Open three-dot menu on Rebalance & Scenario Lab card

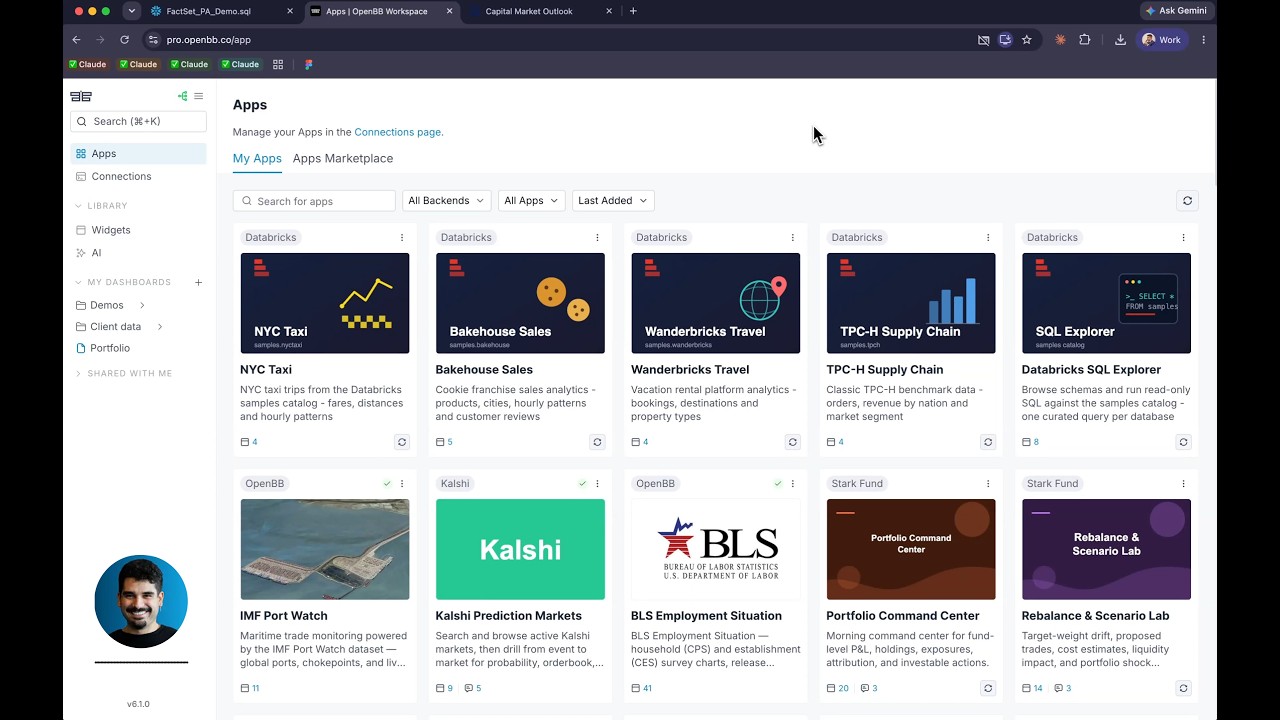(x=1183, y=484)
